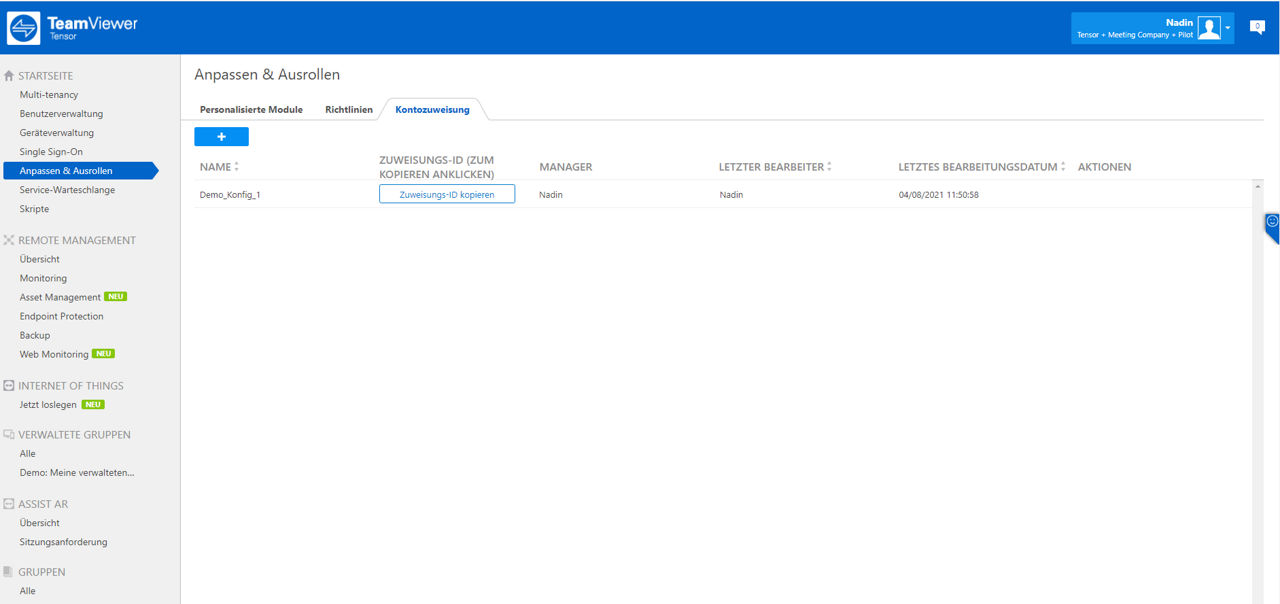This screenshot has height=604, width=1280.
Task: Open Geräteverwaltung in sidebar
Action: (x=57, y=133)
